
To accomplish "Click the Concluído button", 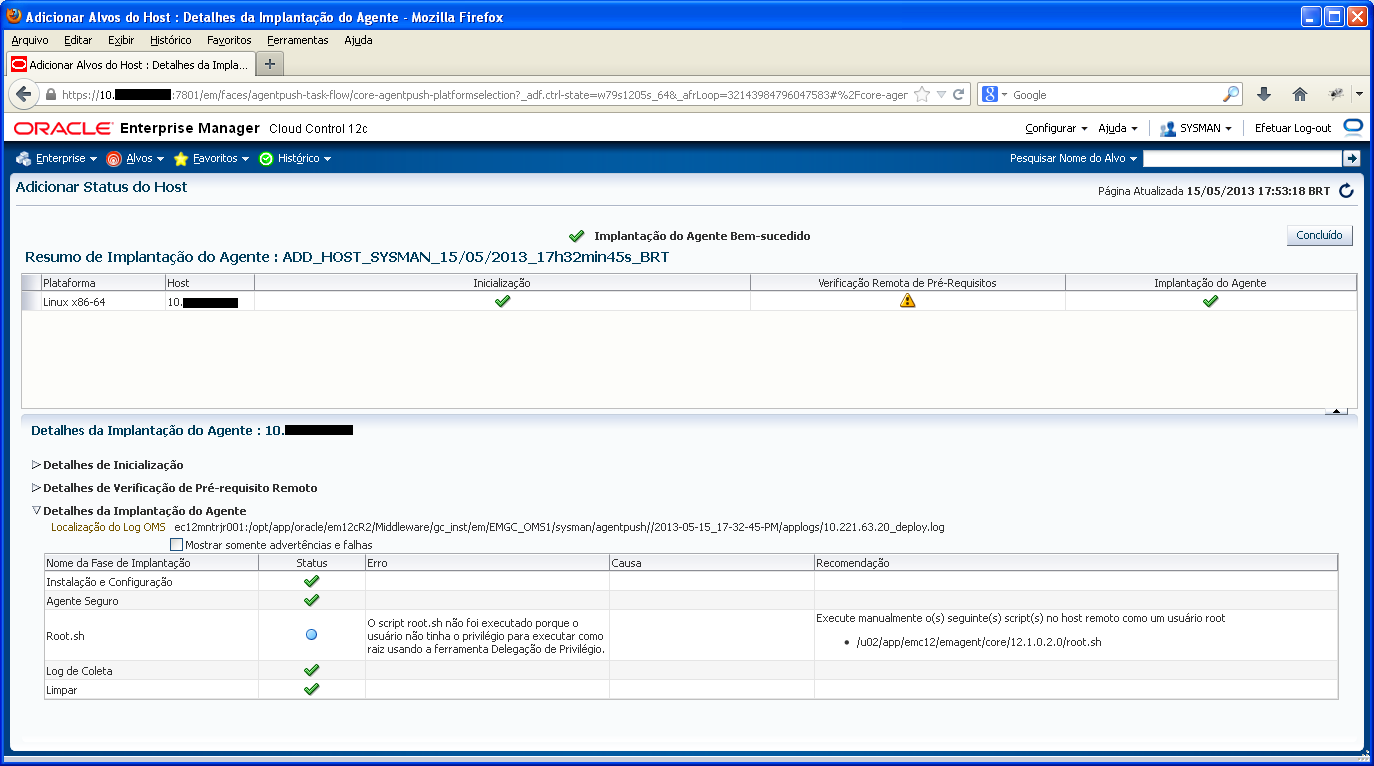I will (x=1319, y=235).
